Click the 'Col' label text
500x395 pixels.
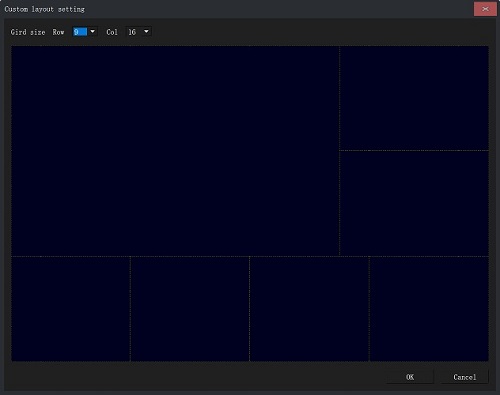click(x=112, y=32)
